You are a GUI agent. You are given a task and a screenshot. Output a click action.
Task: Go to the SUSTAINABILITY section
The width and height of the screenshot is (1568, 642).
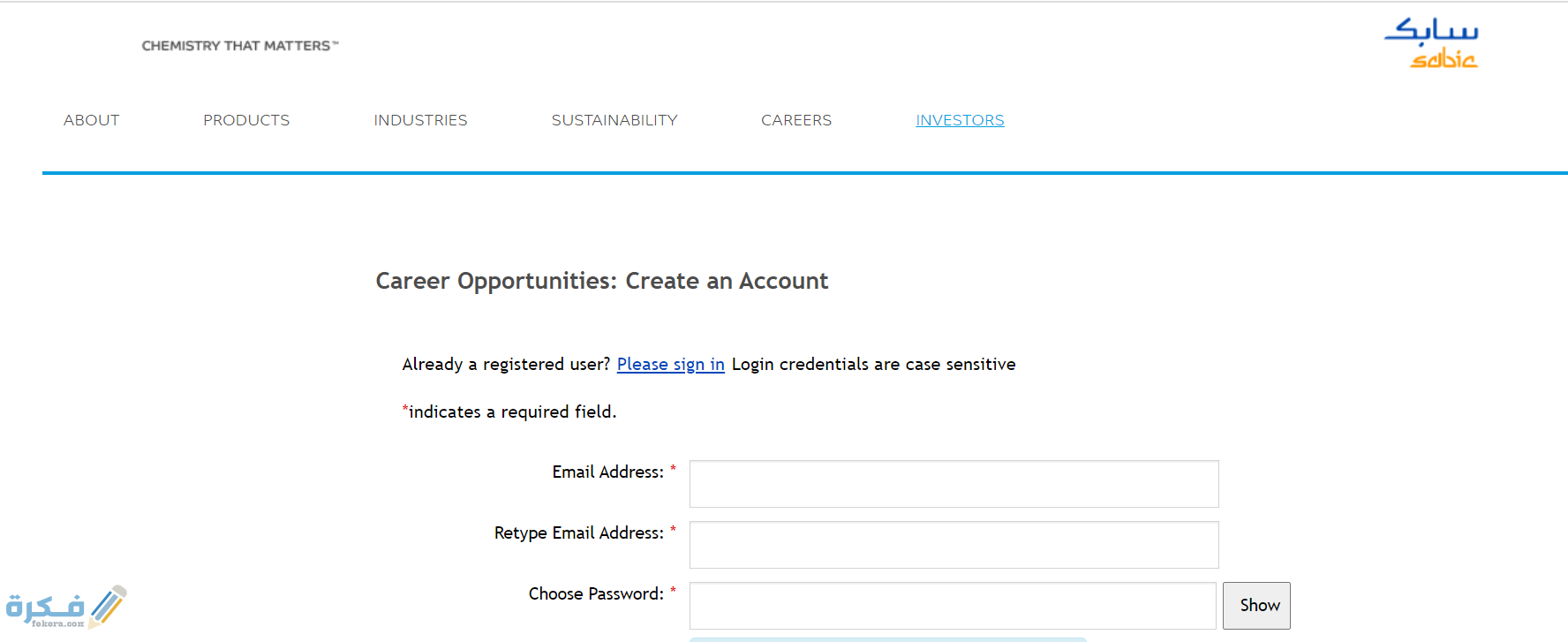[x=614, y=120]
